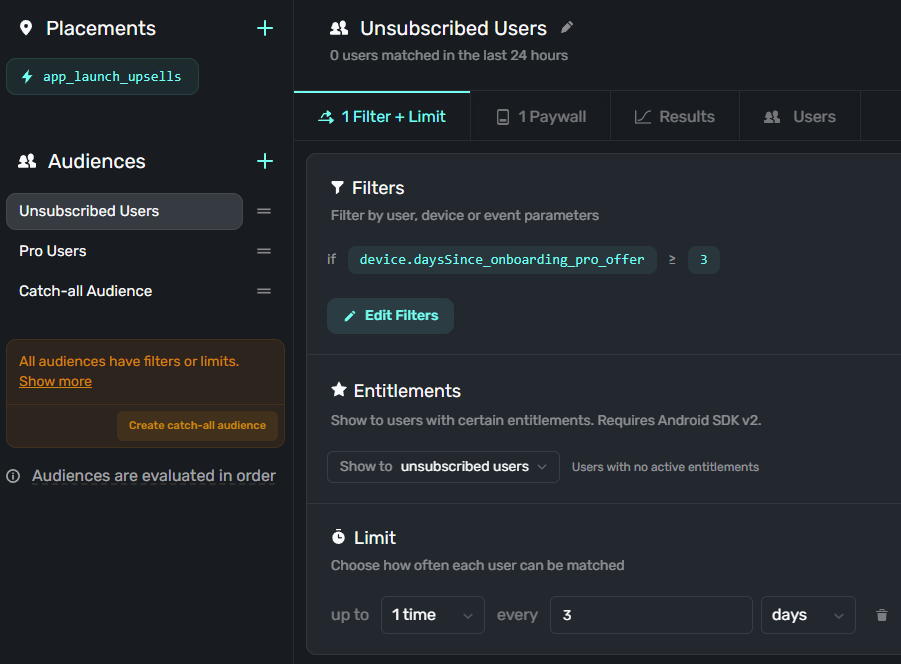Open the app_launch_upsells placement
The width and height of the screenshot is (901, 664).
coord(102,77)
